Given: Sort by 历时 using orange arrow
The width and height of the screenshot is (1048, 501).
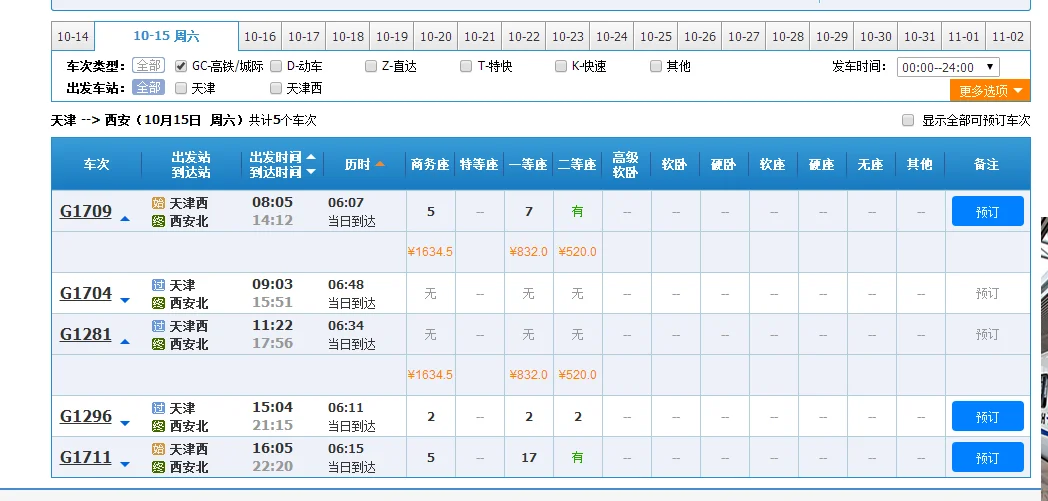Looking at the screenshot, I should tap(380, 164).
